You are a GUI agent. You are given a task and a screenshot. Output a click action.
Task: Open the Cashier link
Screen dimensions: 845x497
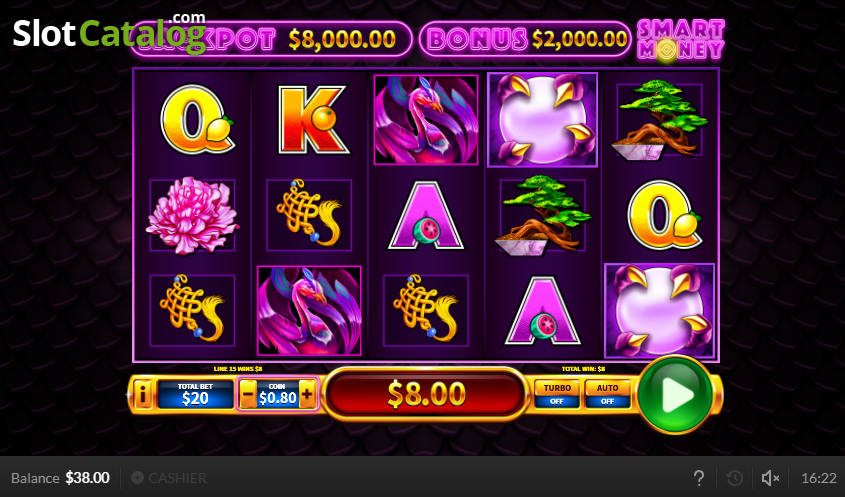pyautogui.click(x=169, y=478)
